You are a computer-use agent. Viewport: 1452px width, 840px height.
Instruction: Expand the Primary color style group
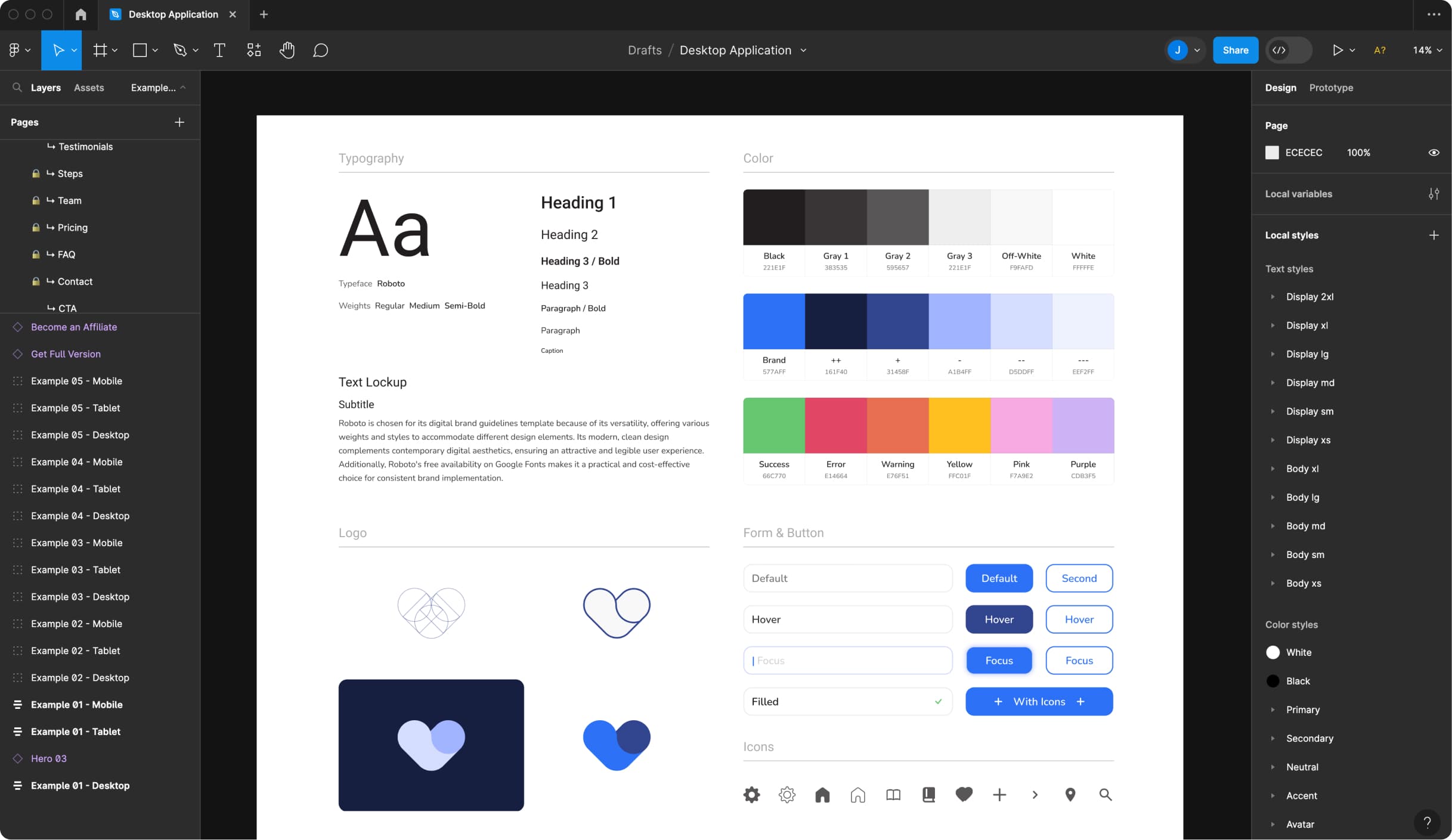pyautogui.click(x=1273, y=709)
